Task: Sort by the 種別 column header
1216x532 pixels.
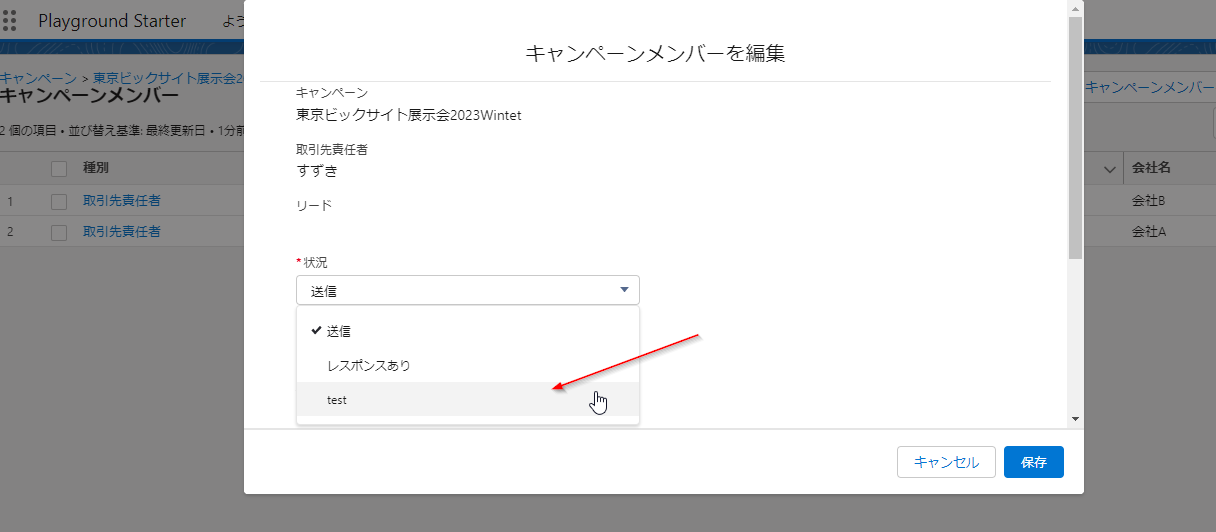Action: point(96,168)
